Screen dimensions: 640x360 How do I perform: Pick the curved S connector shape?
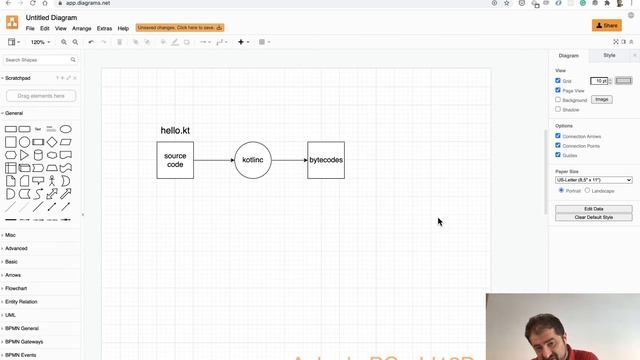[38, 194]
